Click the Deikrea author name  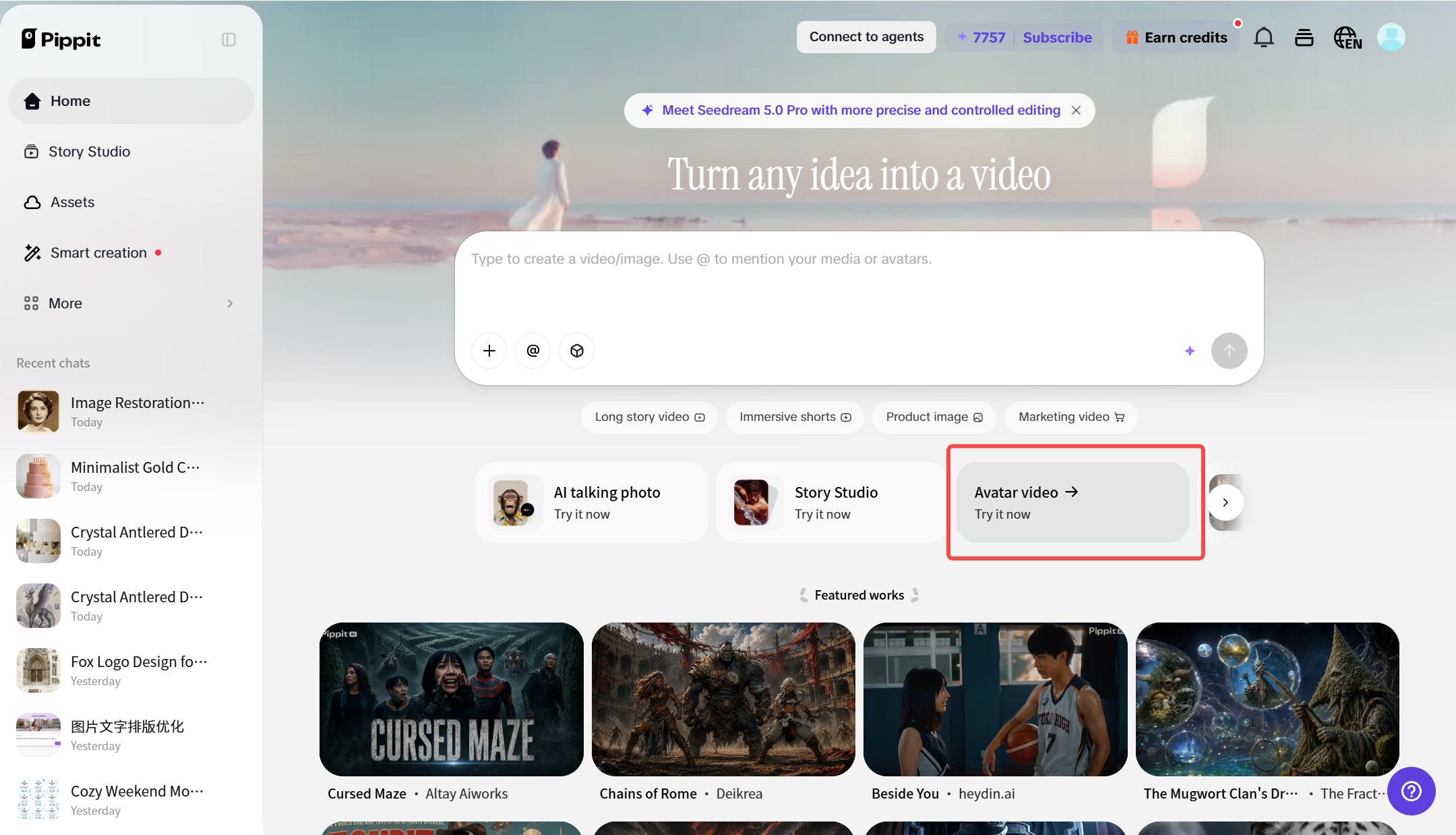pos(739,794)
